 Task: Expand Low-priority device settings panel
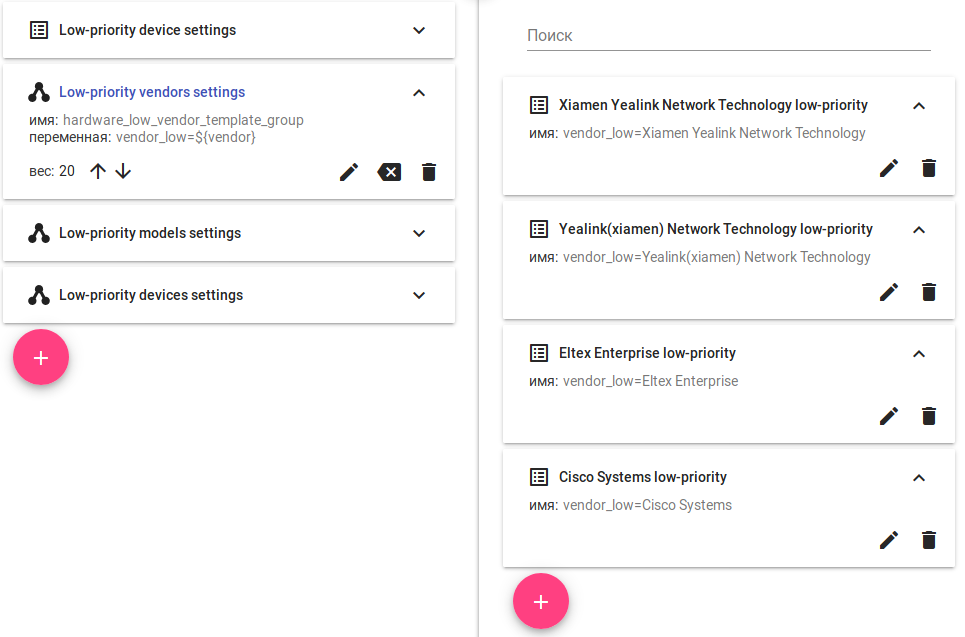point(419,30)
